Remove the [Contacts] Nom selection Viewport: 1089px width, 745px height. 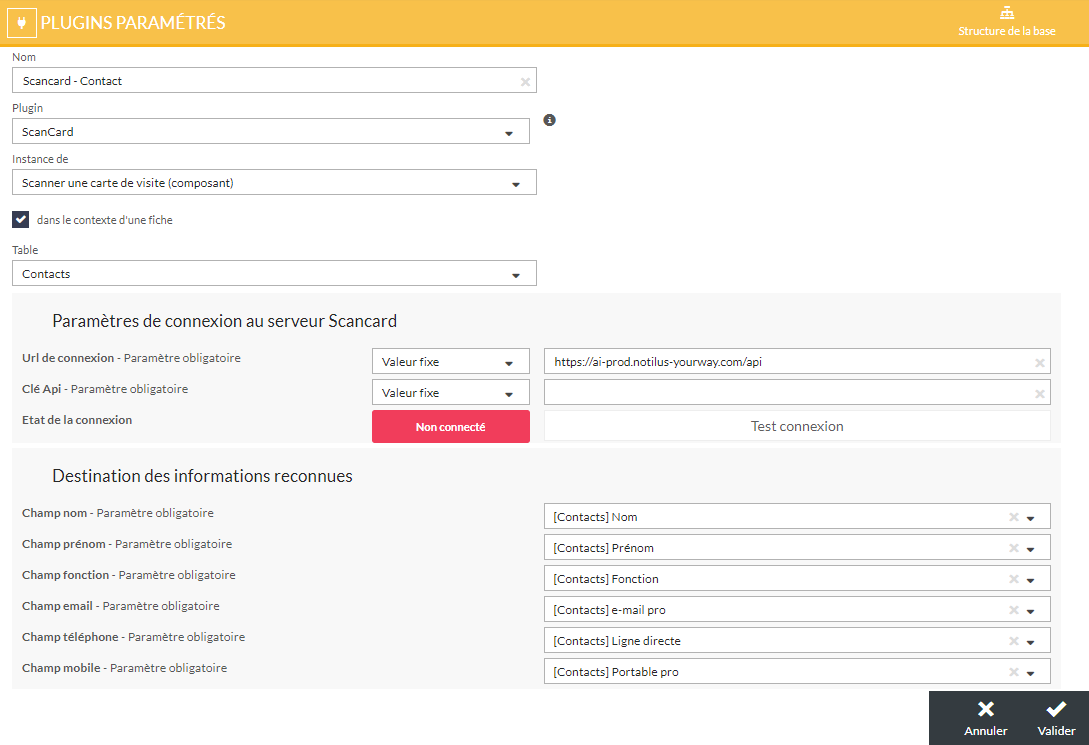pyautogui.click(x=1013, y=517)
